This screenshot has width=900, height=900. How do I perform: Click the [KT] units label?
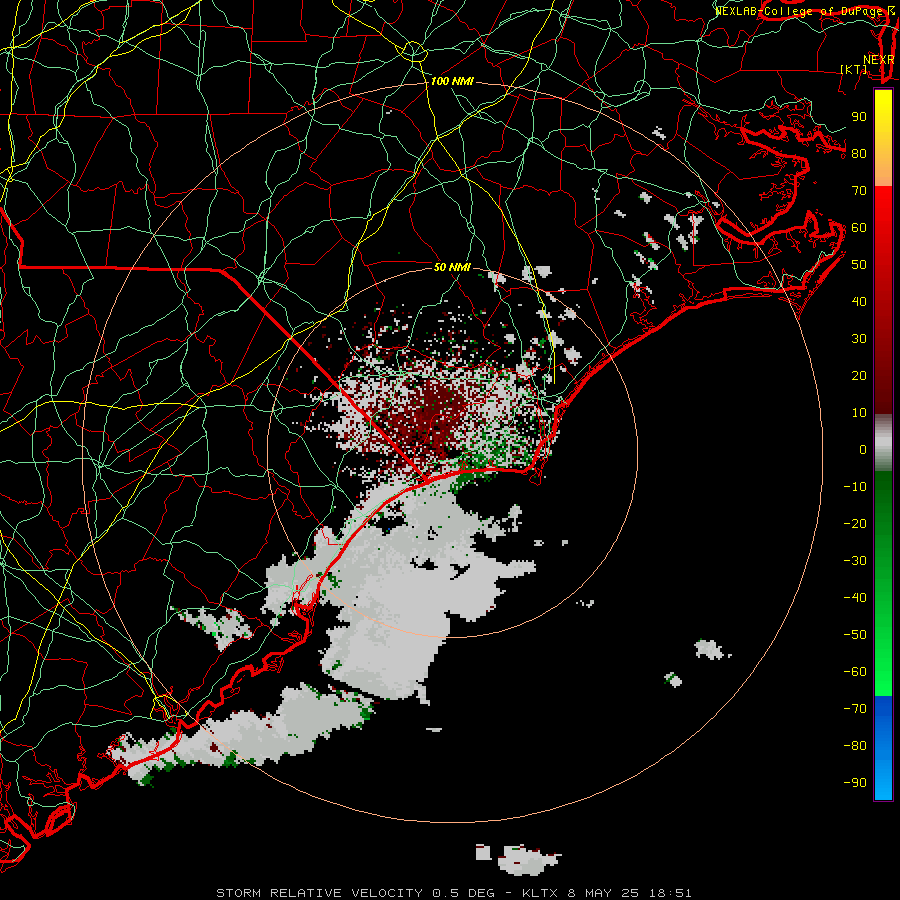coord(854,69)
